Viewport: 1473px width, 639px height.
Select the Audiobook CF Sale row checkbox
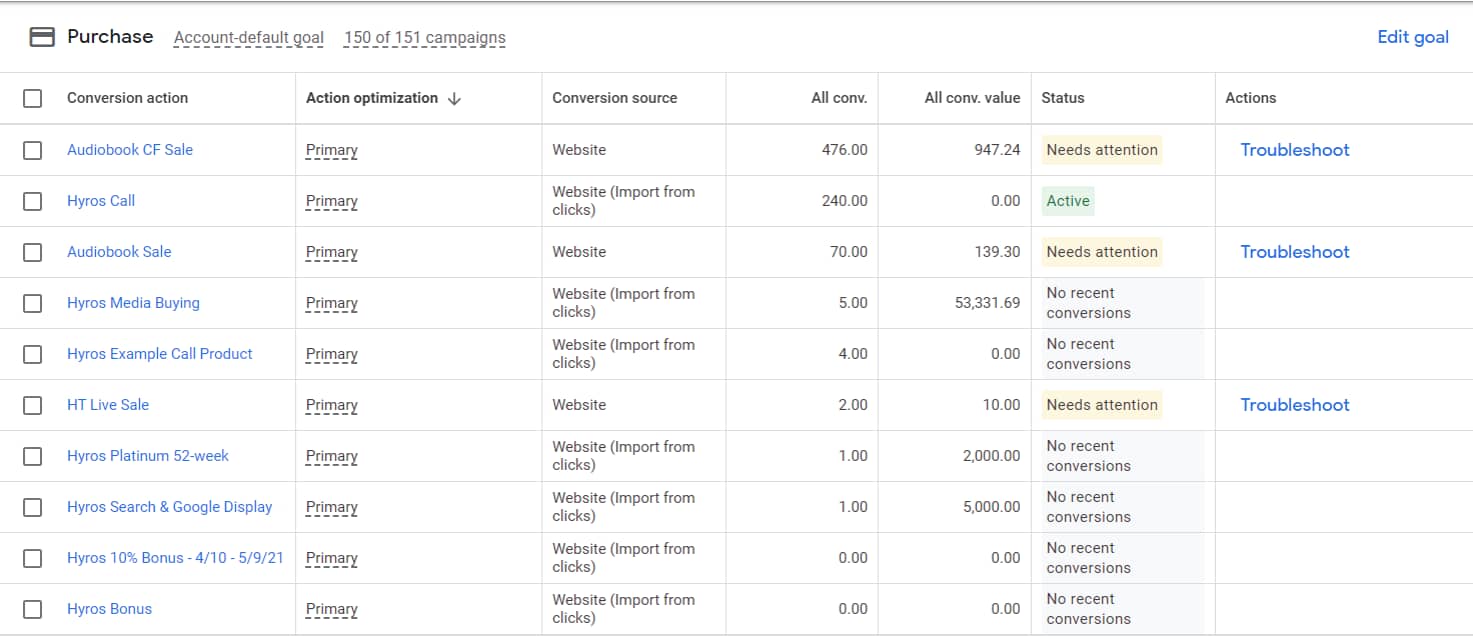click(33, 150)
